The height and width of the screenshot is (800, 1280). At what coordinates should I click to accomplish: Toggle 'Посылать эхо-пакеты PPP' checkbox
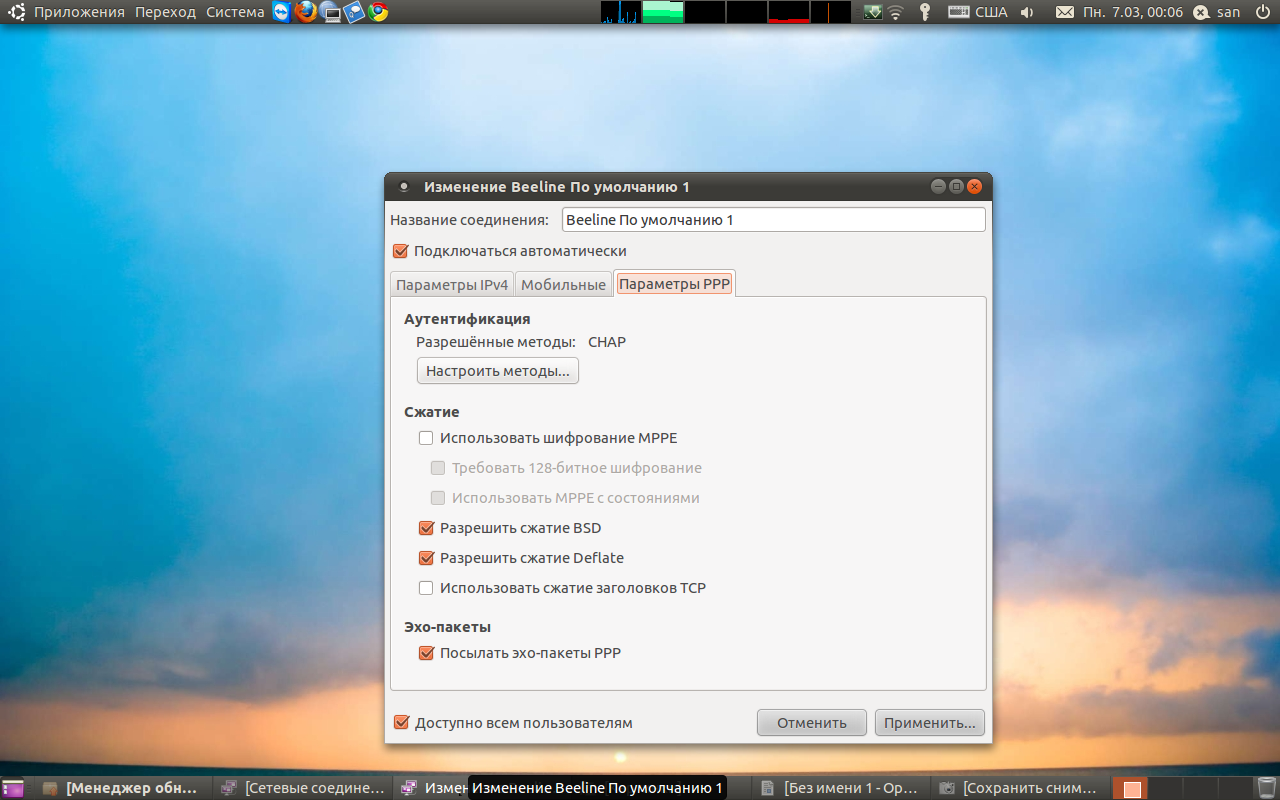(426, 653)
